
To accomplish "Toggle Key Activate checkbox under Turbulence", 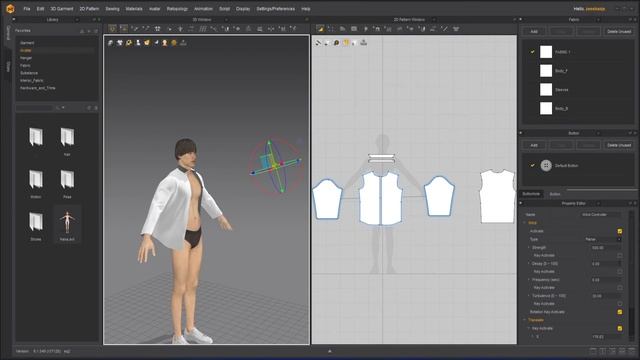I will coord(620,304).
